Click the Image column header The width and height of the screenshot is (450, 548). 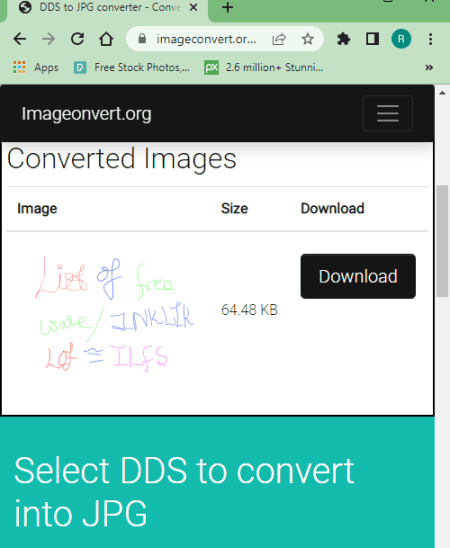(x=37, y=209)
